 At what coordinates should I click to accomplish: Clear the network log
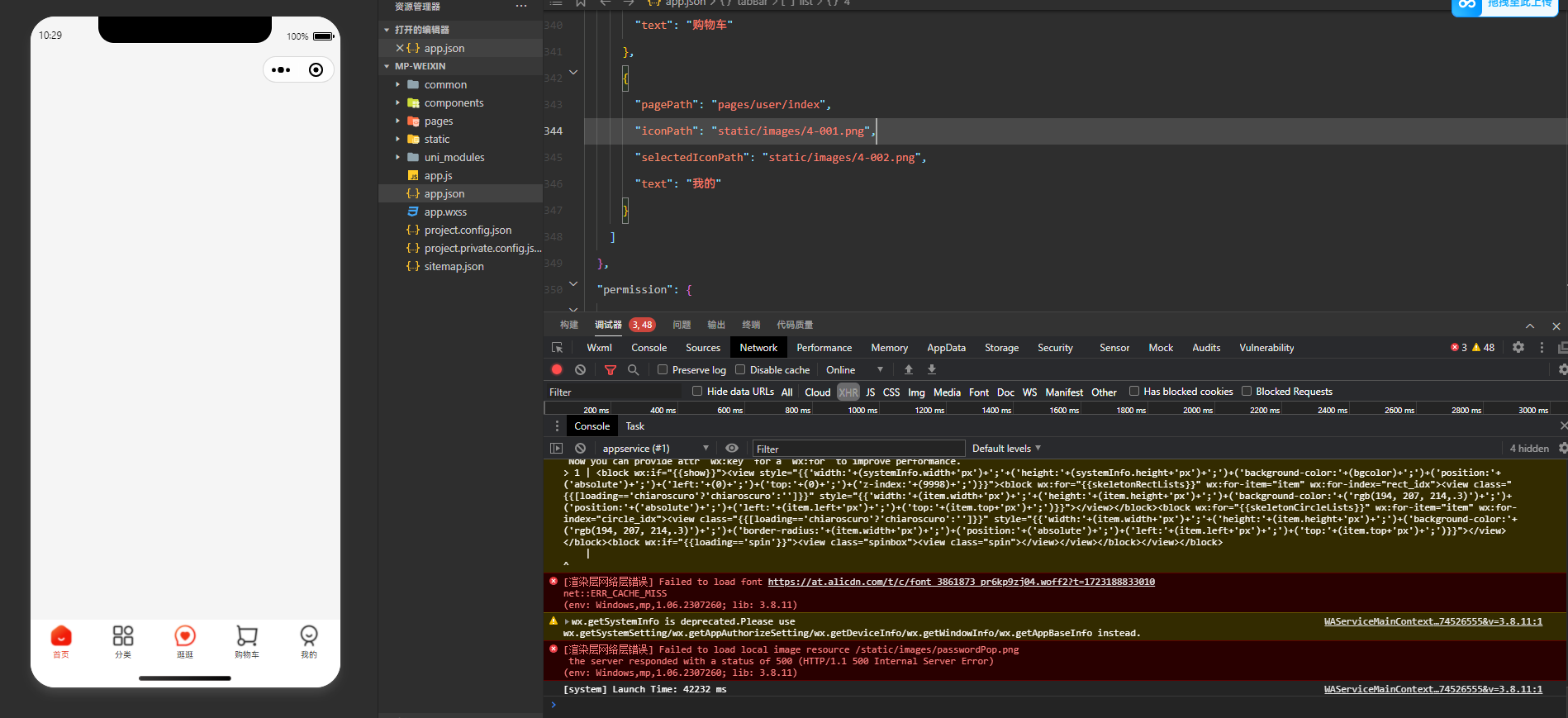click(581, 370)
